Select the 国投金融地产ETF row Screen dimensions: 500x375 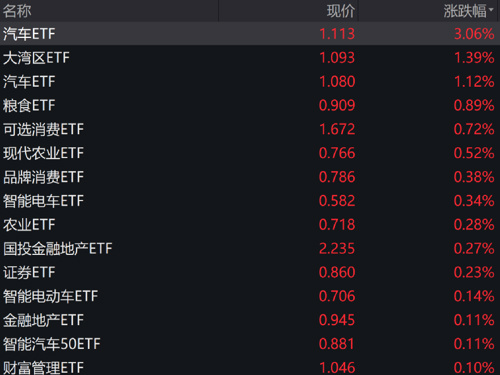250,248
